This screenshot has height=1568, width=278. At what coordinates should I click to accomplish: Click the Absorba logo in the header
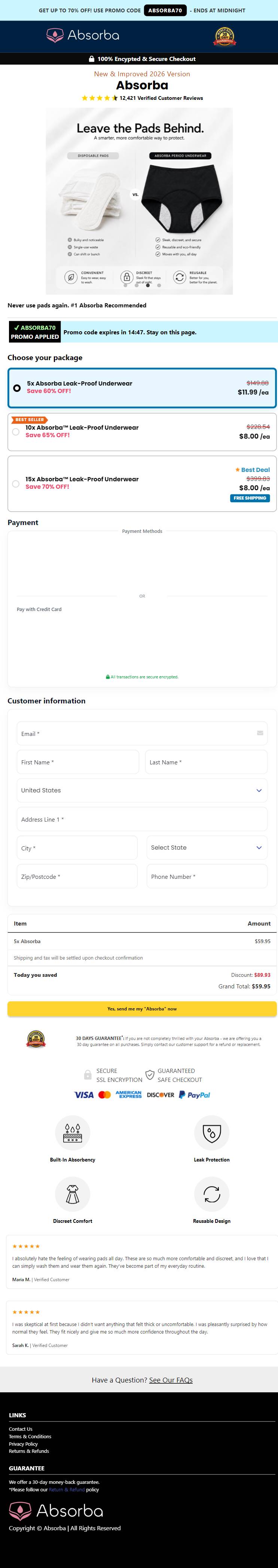pyautogui.click(x=83, y=36)
